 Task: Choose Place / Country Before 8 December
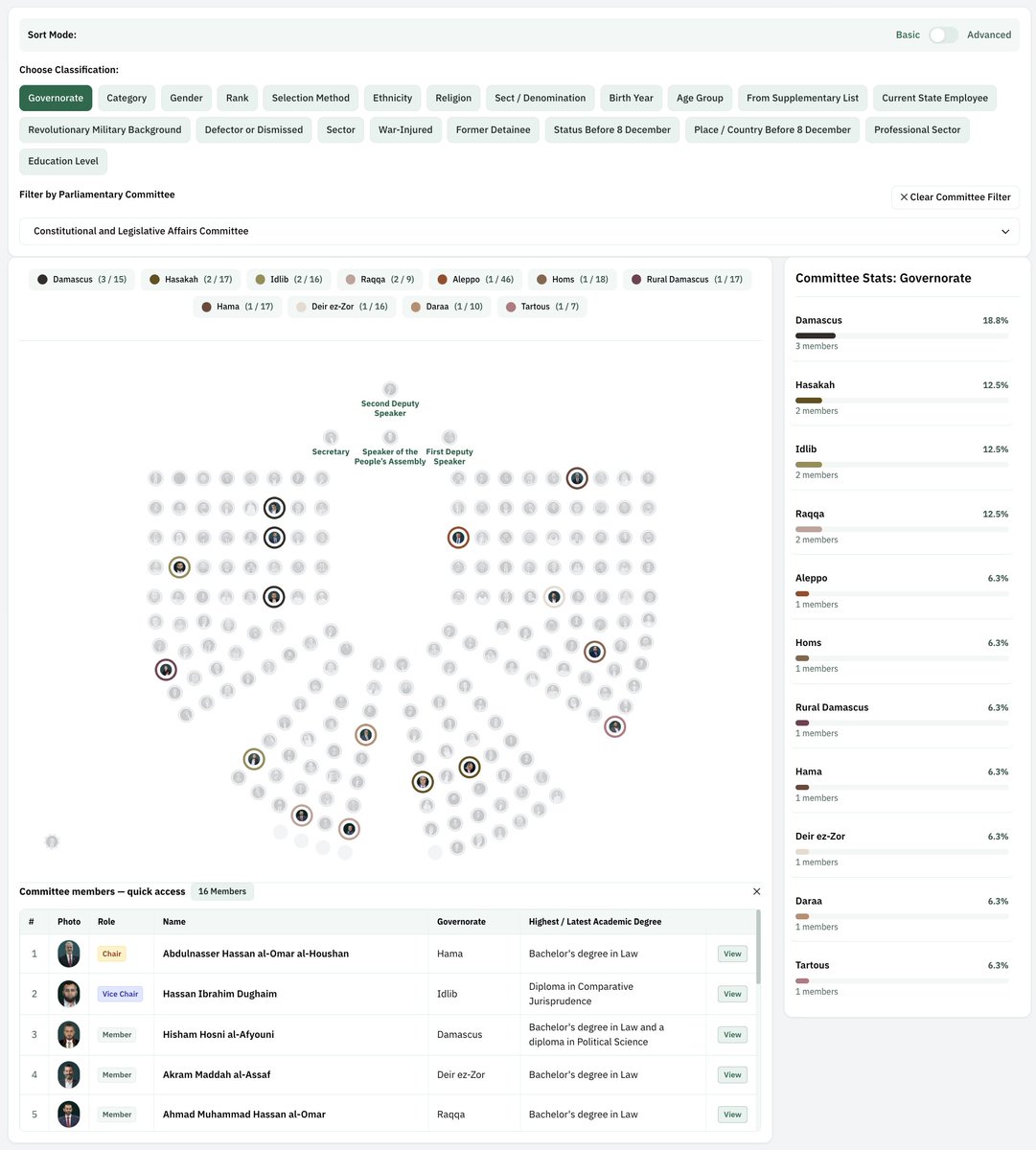[x=772, y=129]
